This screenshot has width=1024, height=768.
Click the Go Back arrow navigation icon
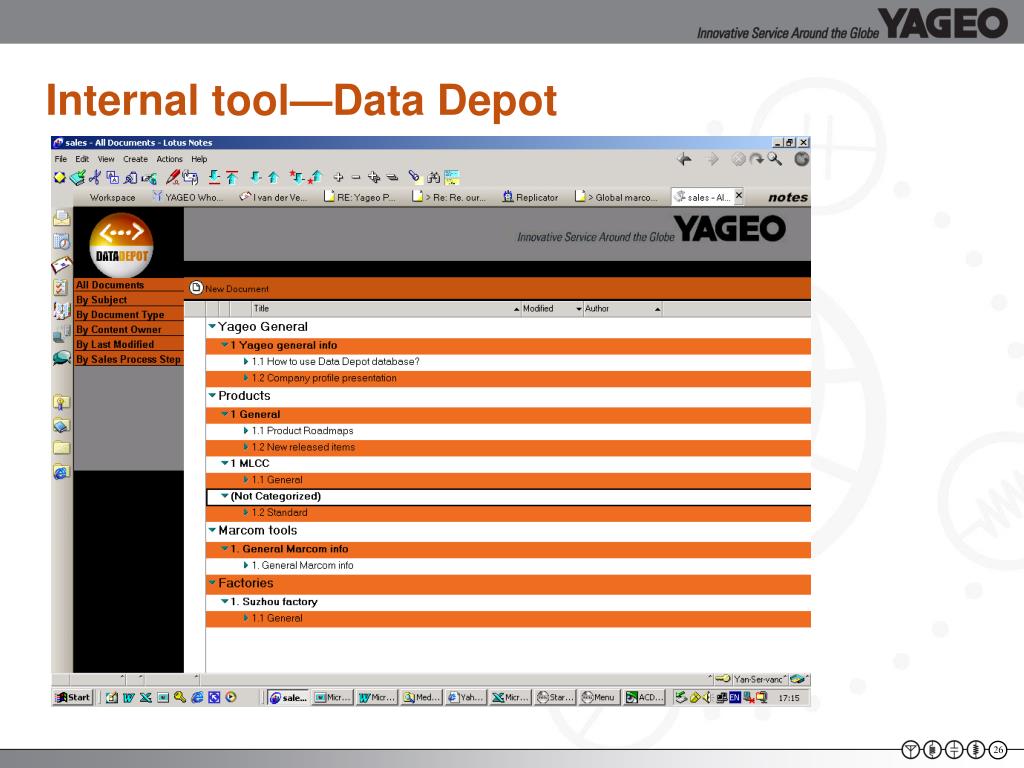point(684,159)
